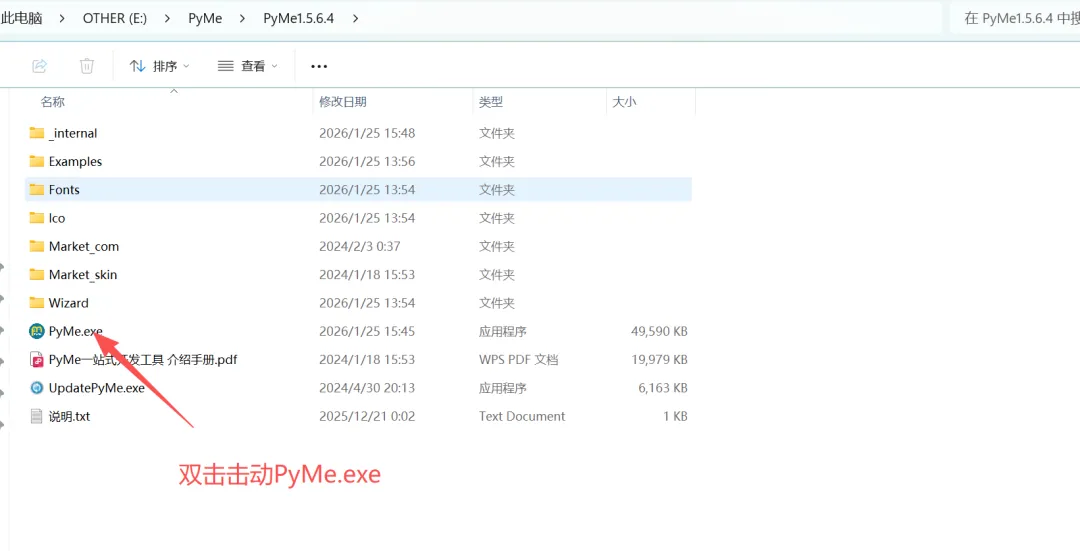Select the Market_skin folder name
The height and width of the screenshot is (551, 1080).
[x=83, y=274]
